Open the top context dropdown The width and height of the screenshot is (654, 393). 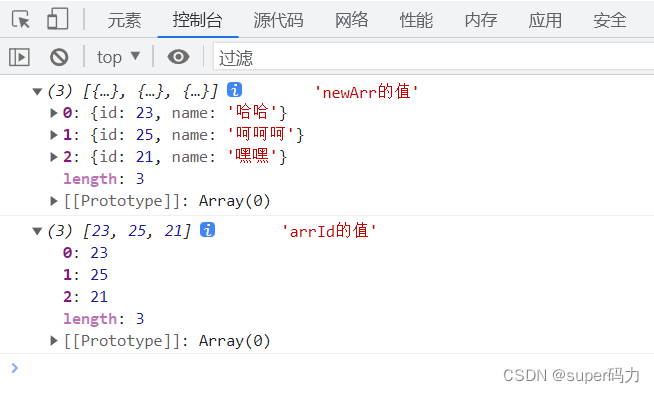pos(118,57)
